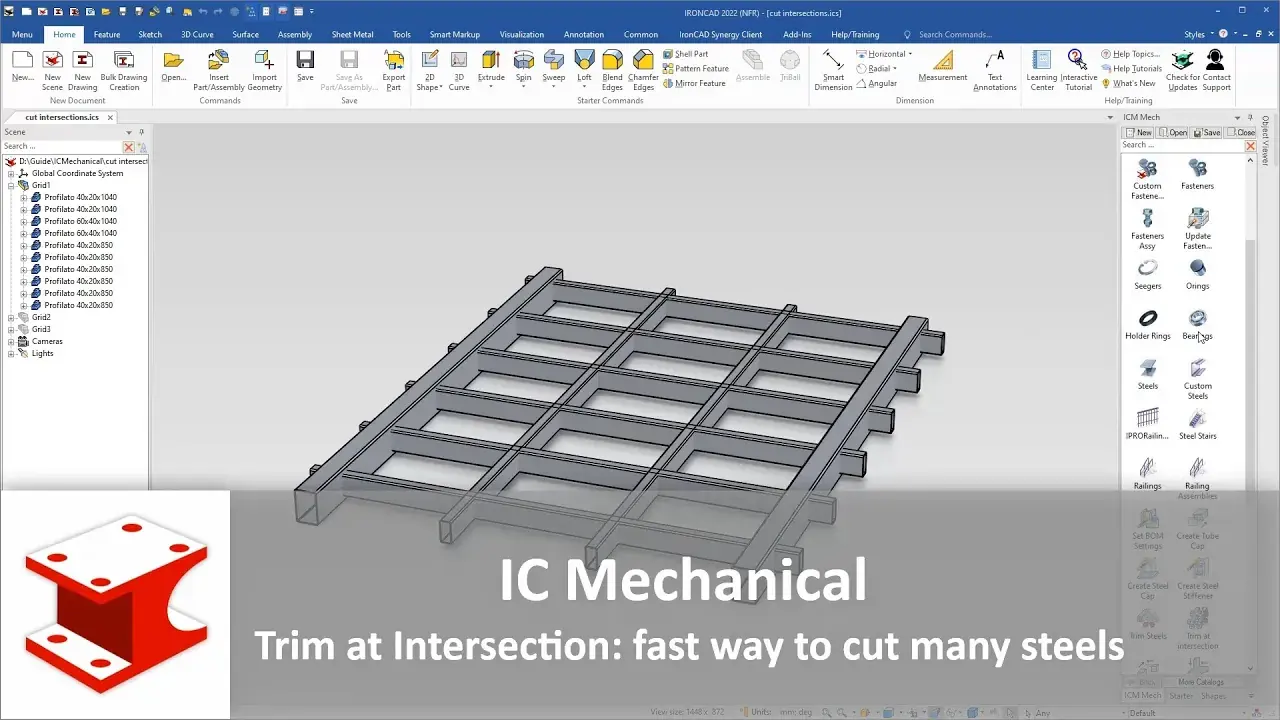The width and height of the screenshot is (1280, 720).
Task: Open the Sheet Metal ribbon tab
Action: point(351,34)
